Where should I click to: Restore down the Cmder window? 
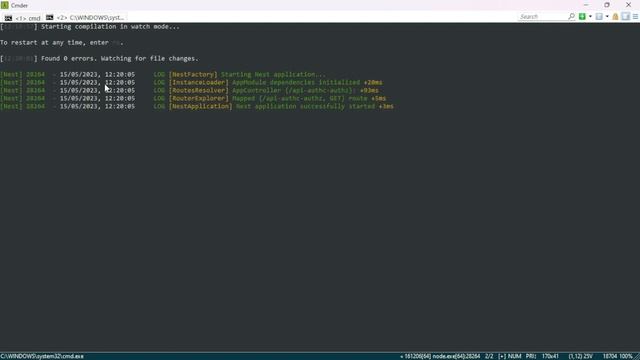tap(607, 5)
